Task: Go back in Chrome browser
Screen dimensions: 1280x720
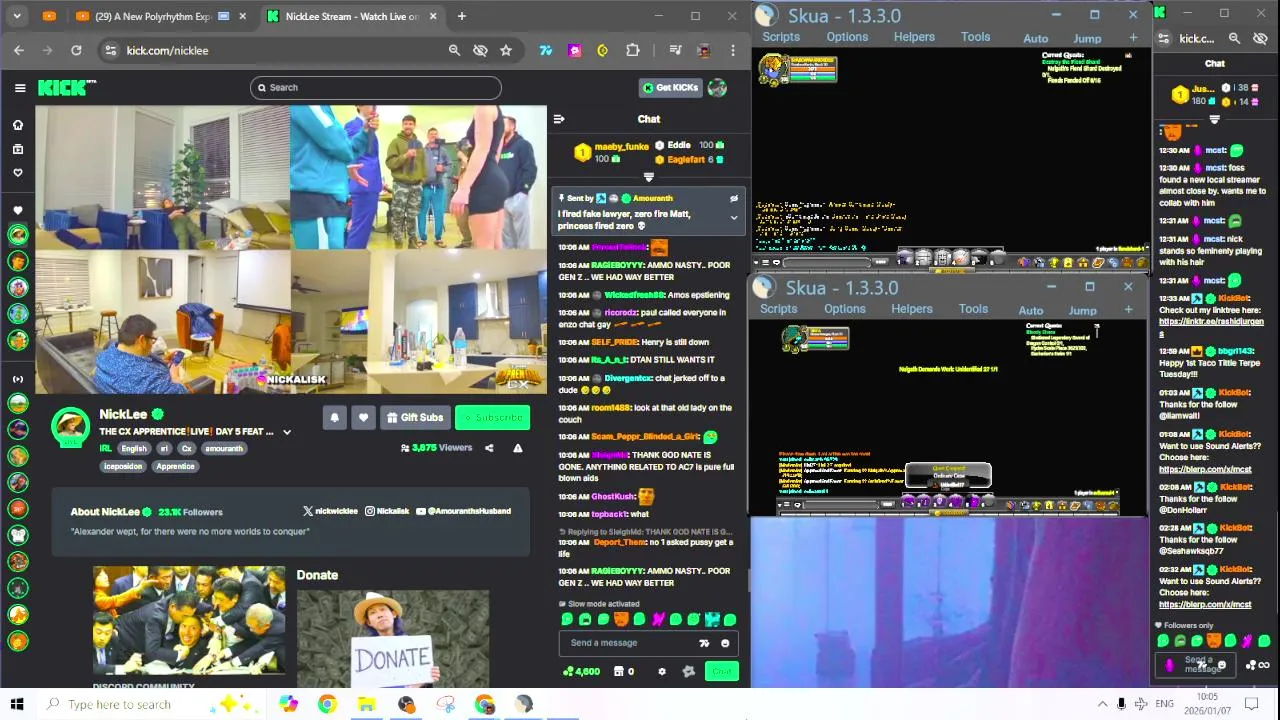Action: tap(19, 50)
